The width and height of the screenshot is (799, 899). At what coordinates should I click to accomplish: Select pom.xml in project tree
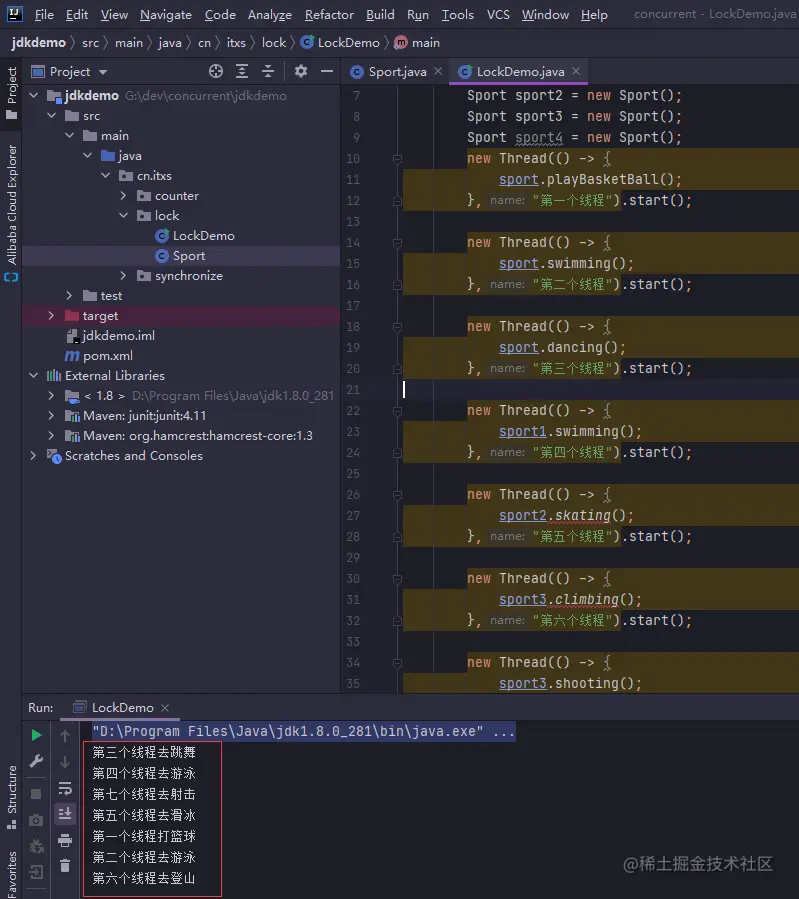[99, 356]
